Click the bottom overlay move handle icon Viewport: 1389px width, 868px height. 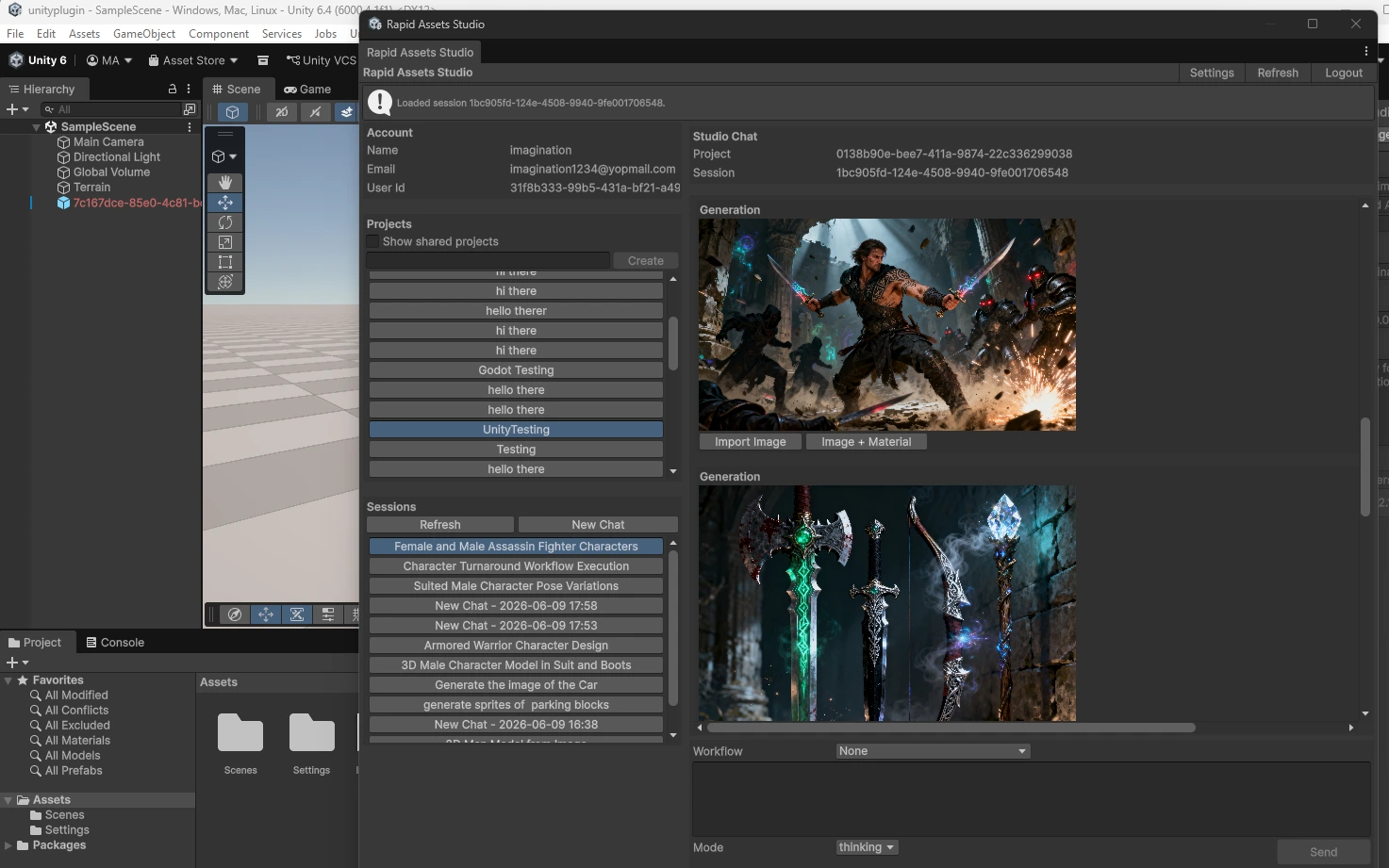pyautogui.click(x=266, y=614)
